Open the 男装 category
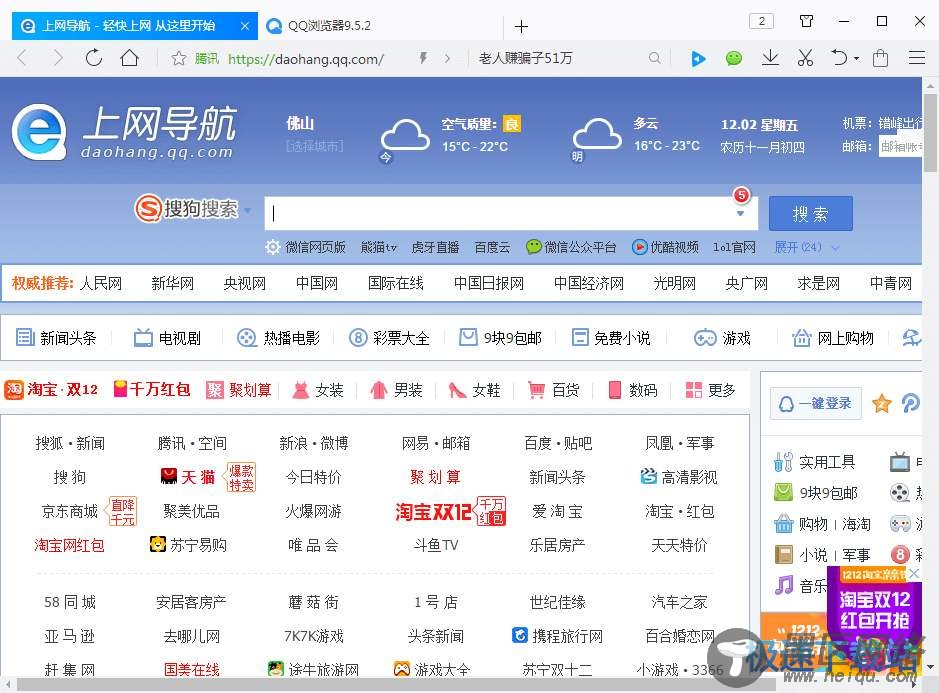 coord(396,390)
